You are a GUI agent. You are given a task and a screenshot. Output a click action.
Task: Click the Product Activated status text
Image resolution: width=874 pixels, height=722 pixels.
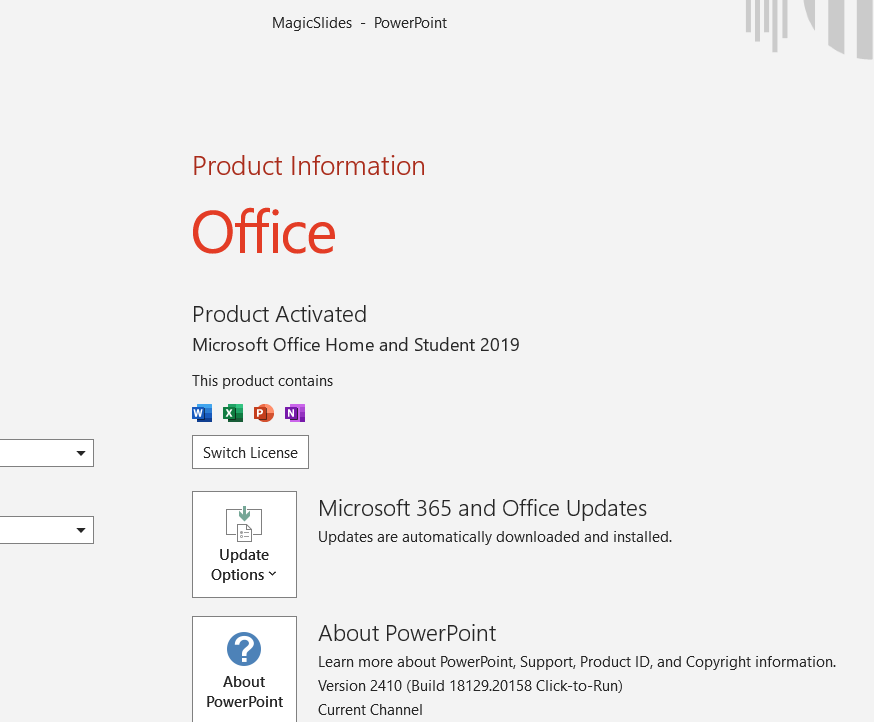coord(279,314)
